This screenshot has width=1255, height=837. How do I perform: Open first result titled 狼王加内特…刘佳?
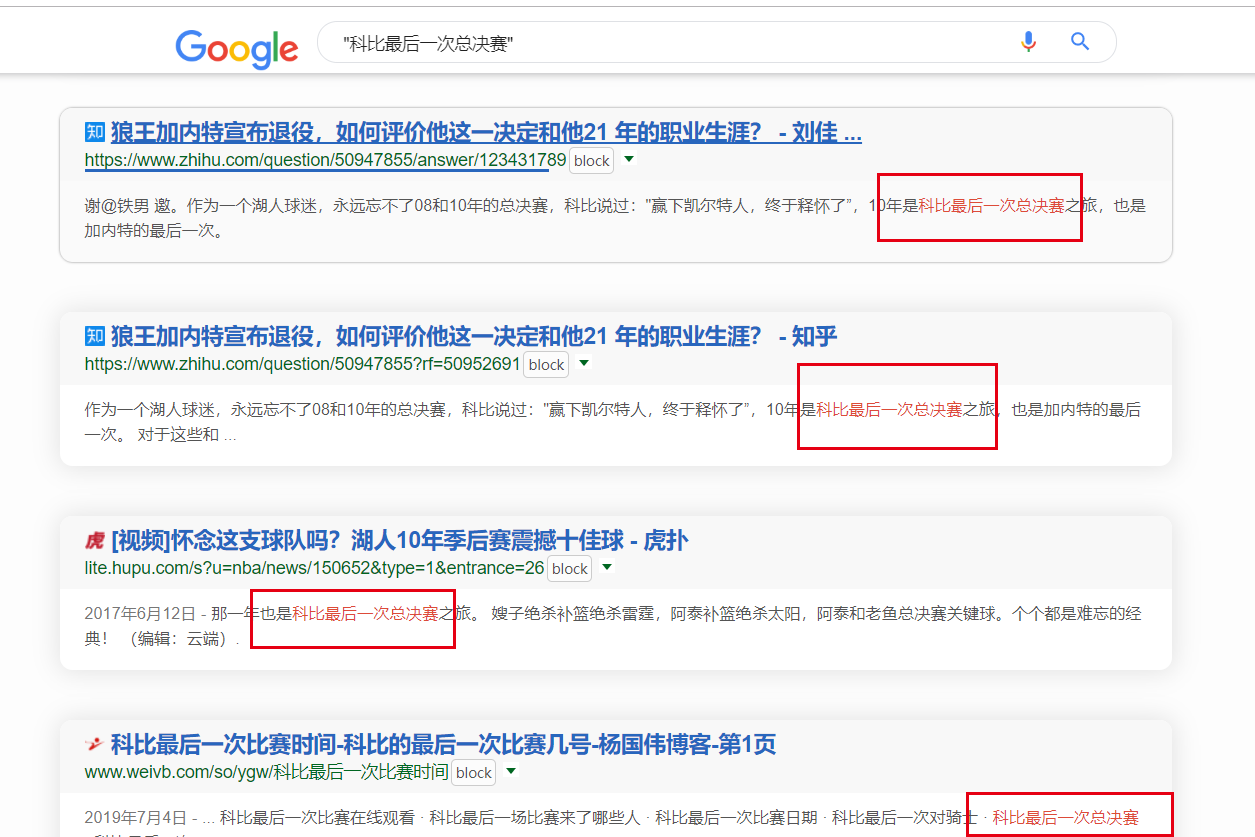click(486, 132)
